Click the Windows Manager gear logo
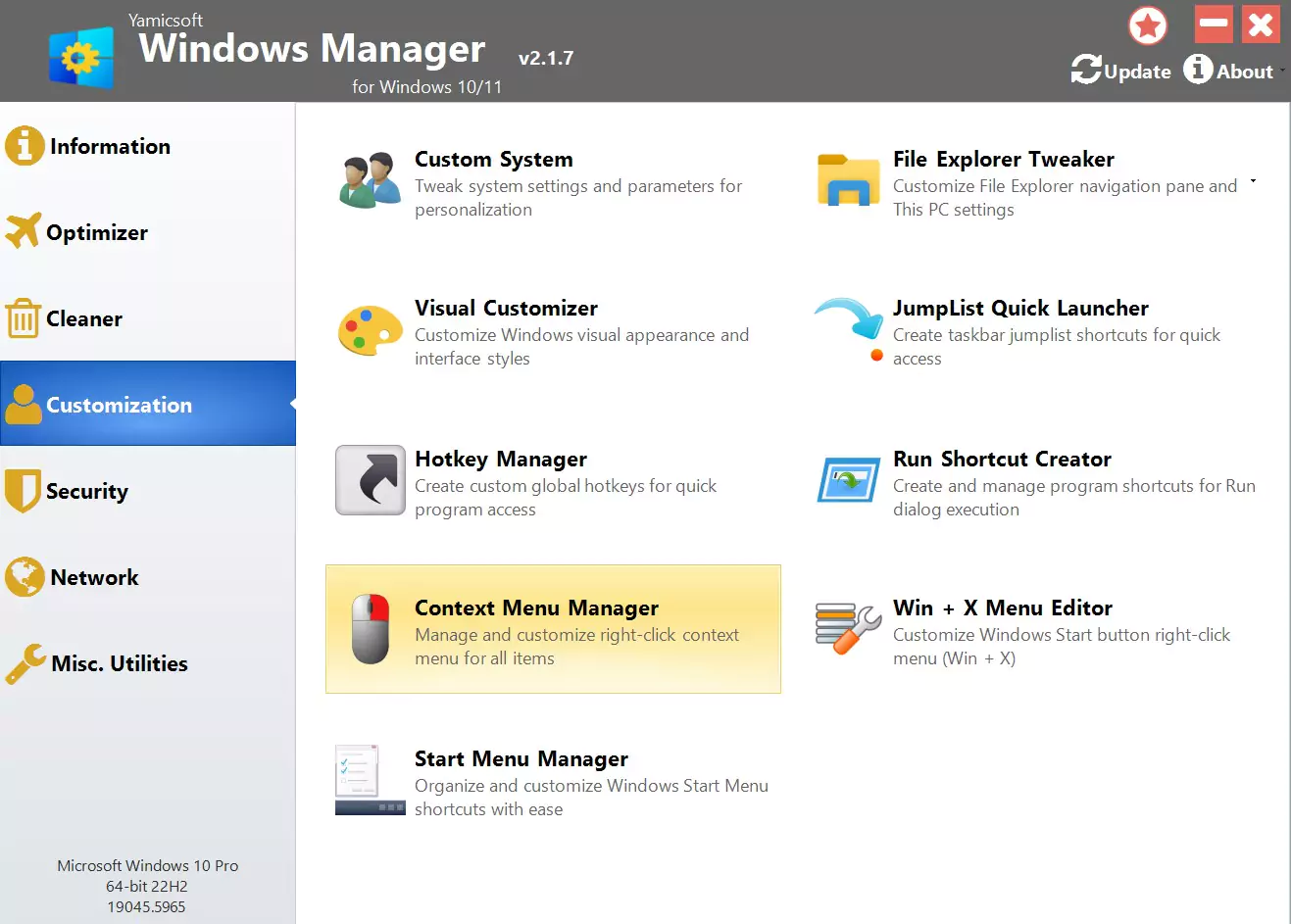 point(81,59)
